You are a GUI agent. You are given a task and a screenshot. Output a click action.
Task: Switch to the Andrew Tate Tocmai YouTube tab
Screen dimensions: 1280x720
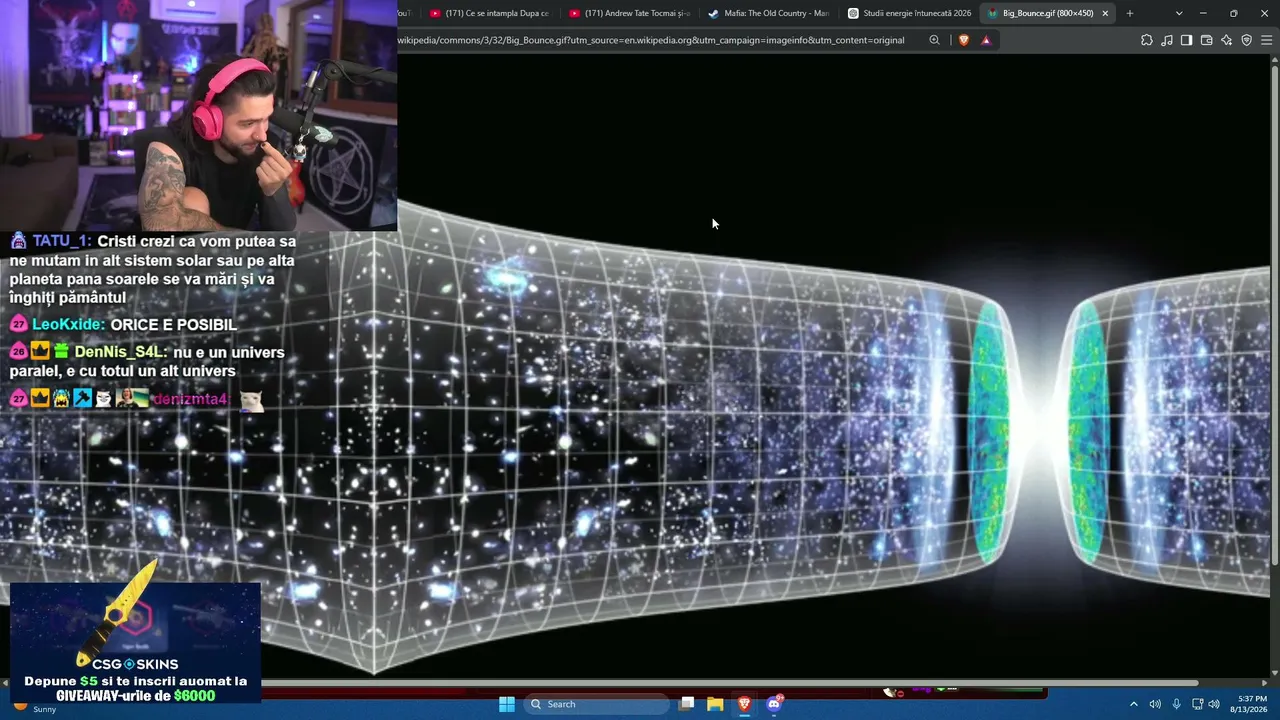click(x=629, y=13)
